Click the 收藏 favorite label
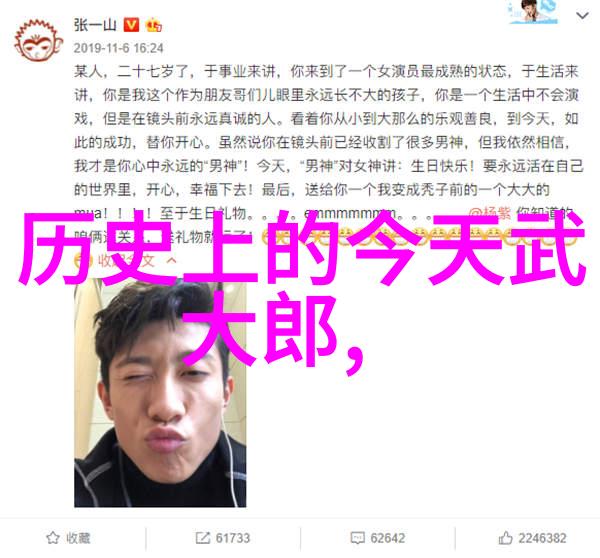Viewport: 600px width, 558px height. pos(78,538)
